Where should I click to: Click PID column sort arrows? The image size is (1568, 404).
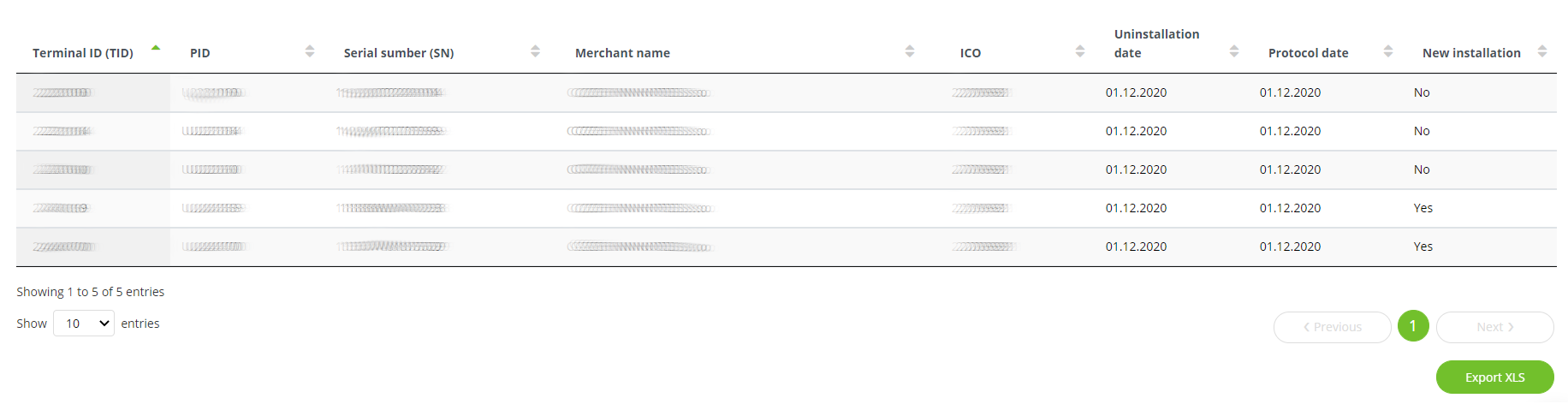click(x=310, y=51)
